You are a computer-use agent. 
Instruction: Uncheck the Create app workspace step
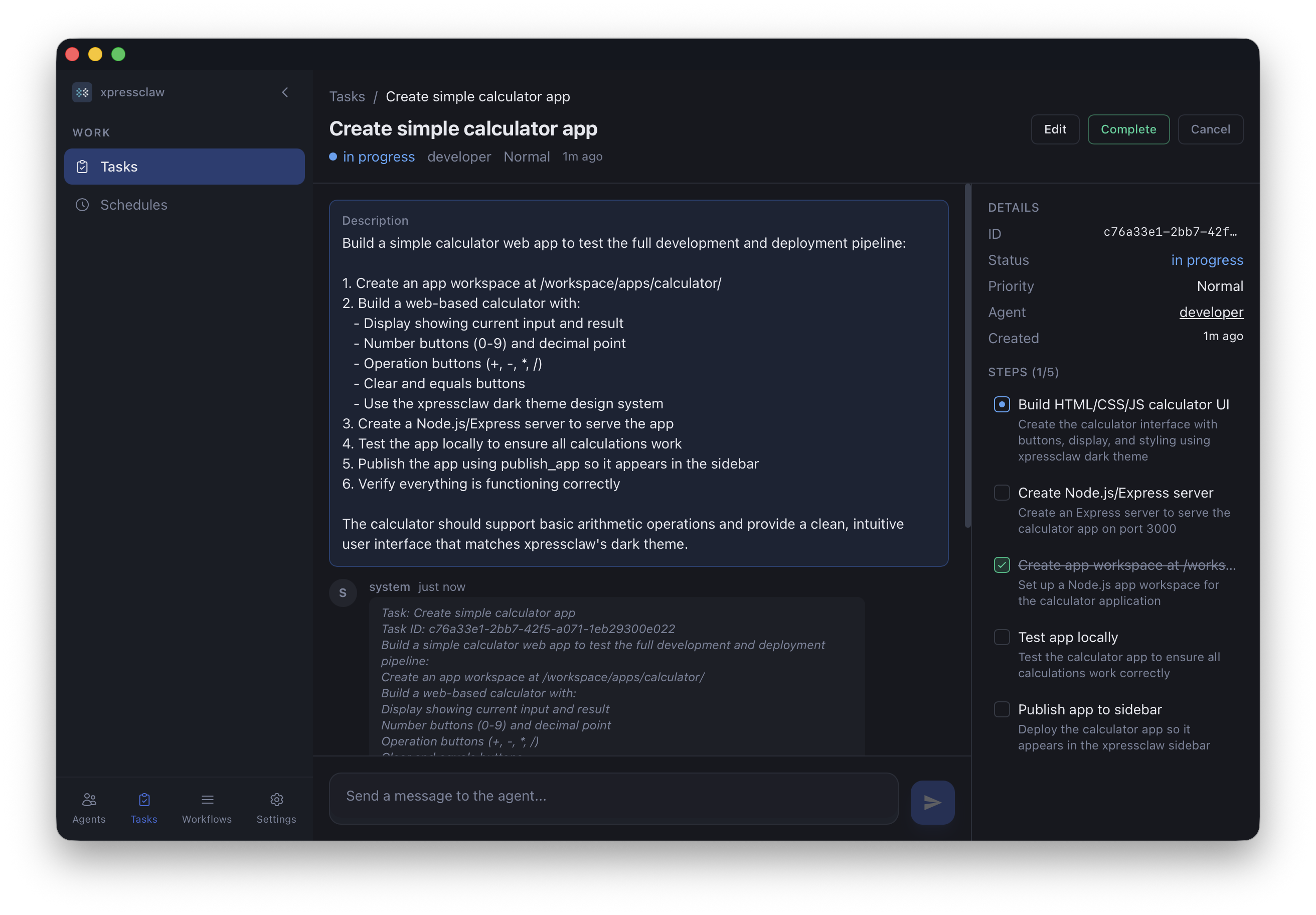[1002, 565]
